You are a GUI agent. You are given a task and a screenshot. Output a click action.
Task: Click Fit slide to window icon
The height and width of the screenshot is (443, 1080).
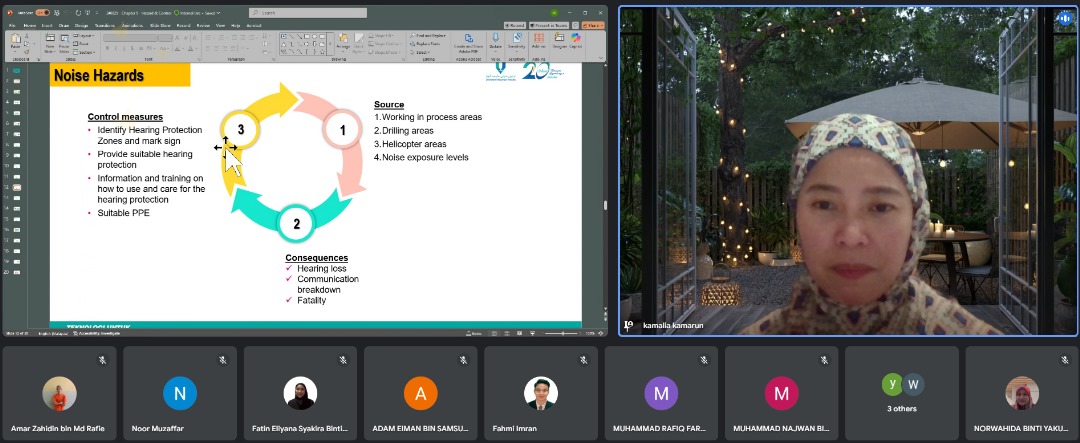pyautogui.click(x=601, y=333)
